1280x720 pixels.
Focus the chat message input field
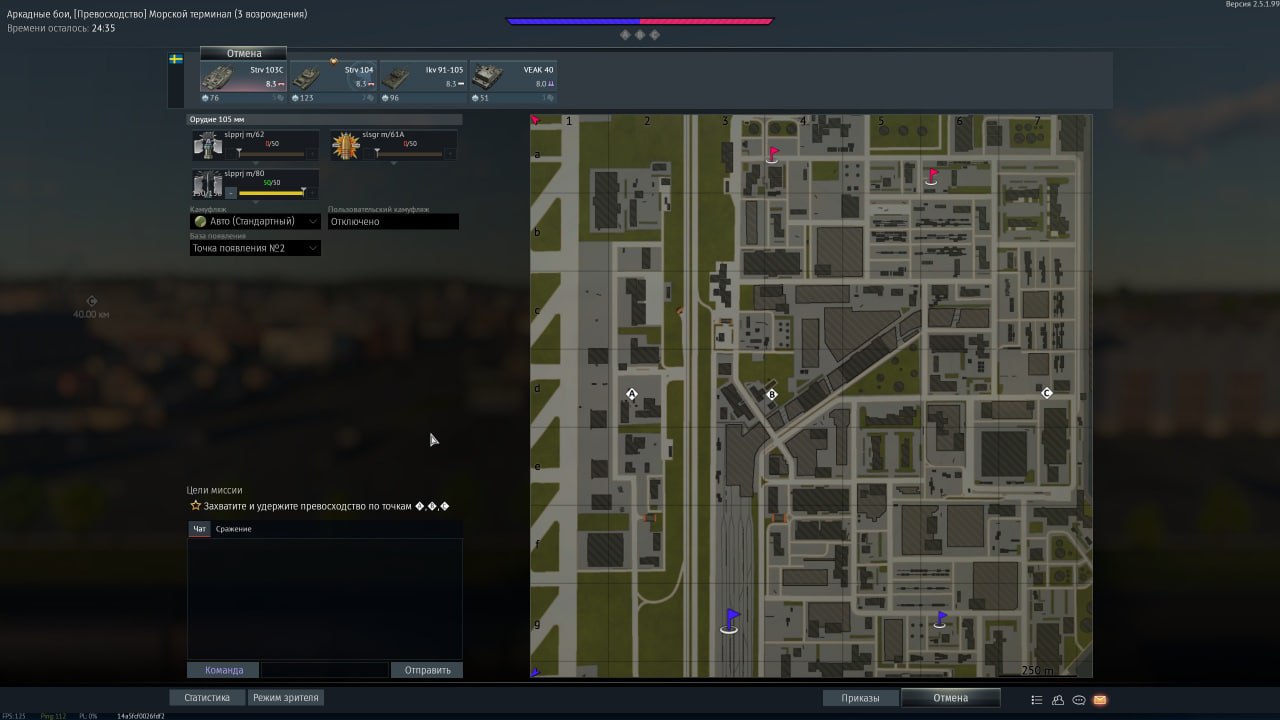[324, 670]
